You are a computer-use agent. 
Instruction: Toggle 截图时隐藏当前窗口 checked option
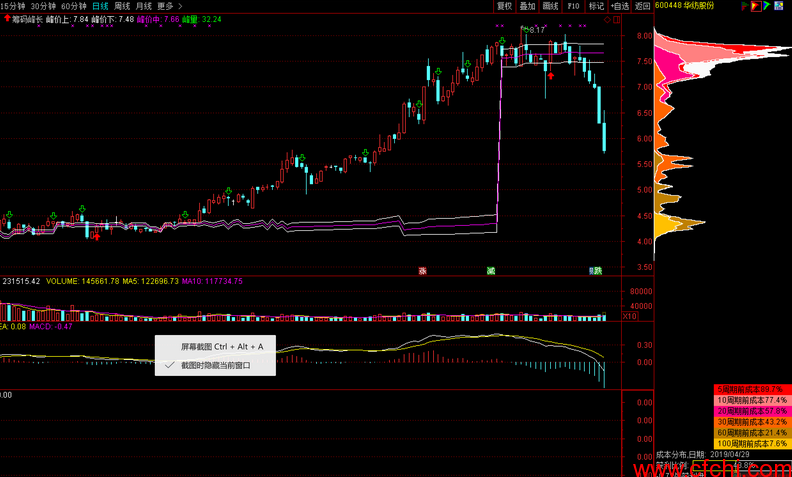coord(215,366)
